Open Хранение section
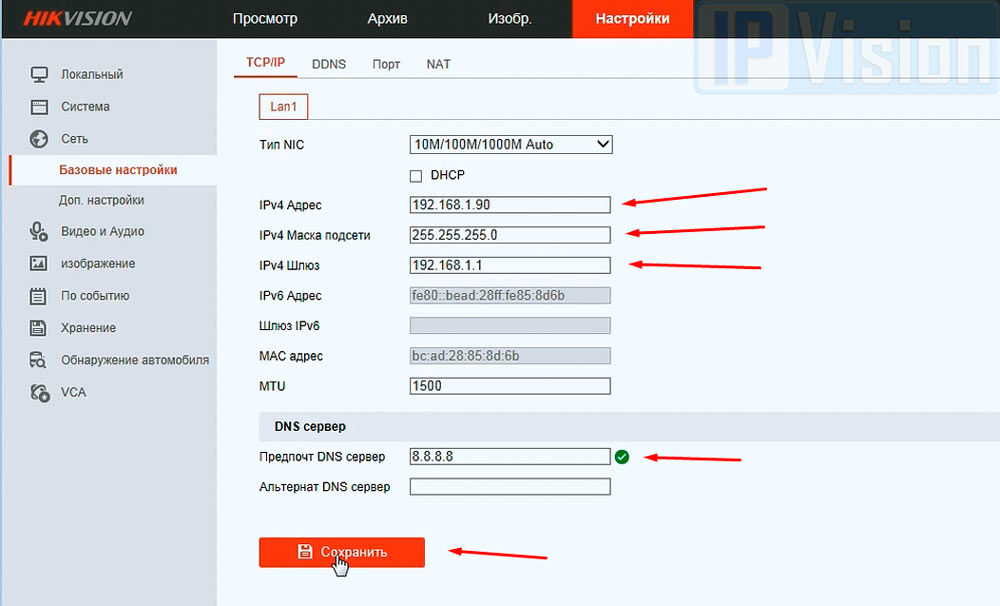The image size is (1000, 606). pyautogui.click(x=89, y=328)
